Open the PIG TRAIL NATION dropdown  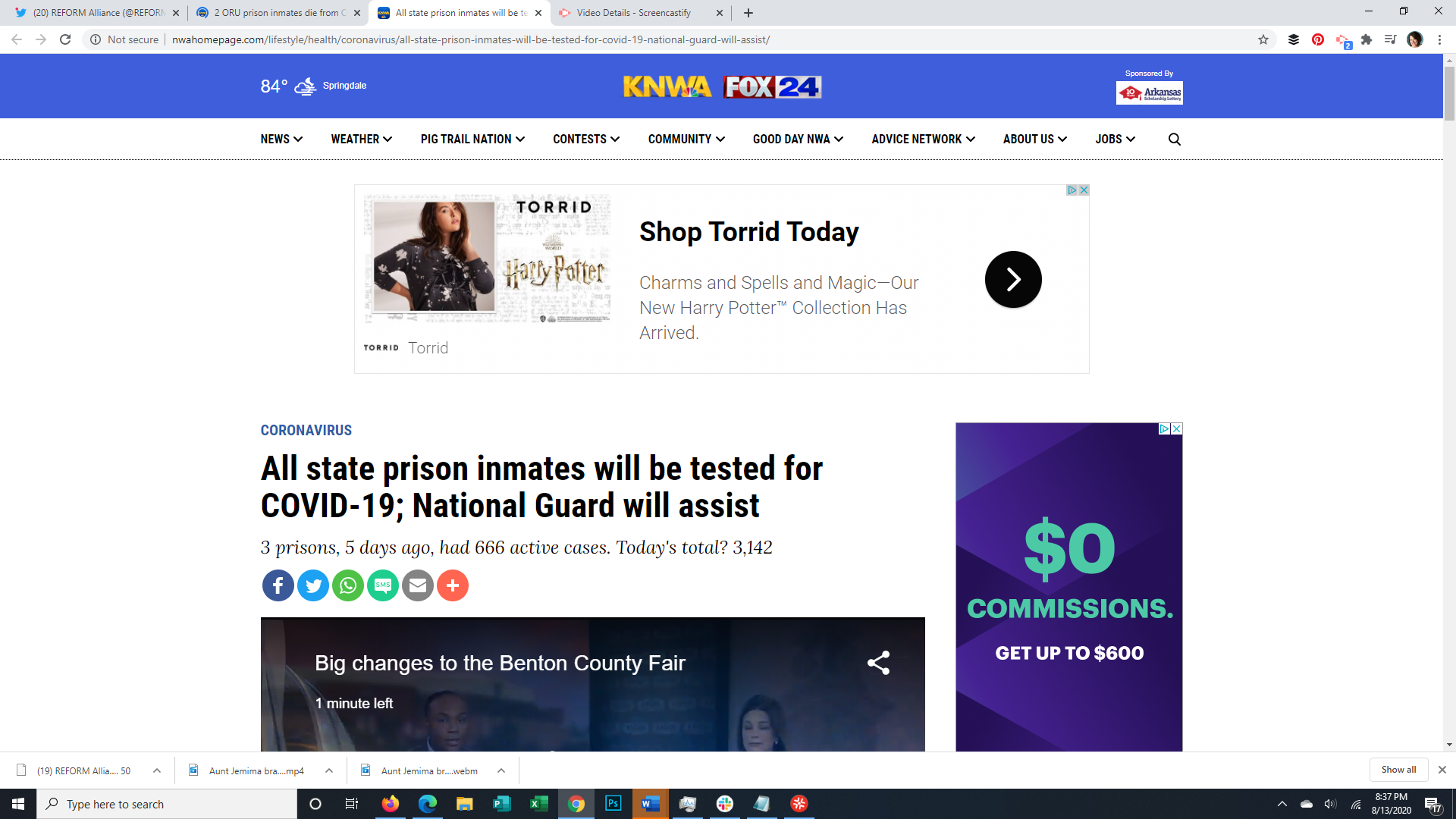(472, 139)
